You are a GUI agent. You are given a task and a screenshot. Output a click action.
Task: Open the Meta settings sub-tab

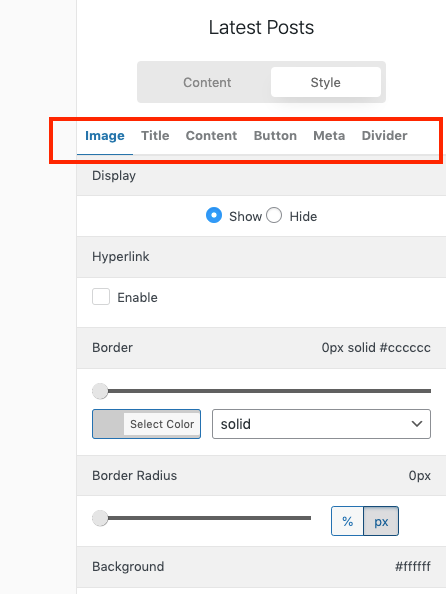(329, 136)
